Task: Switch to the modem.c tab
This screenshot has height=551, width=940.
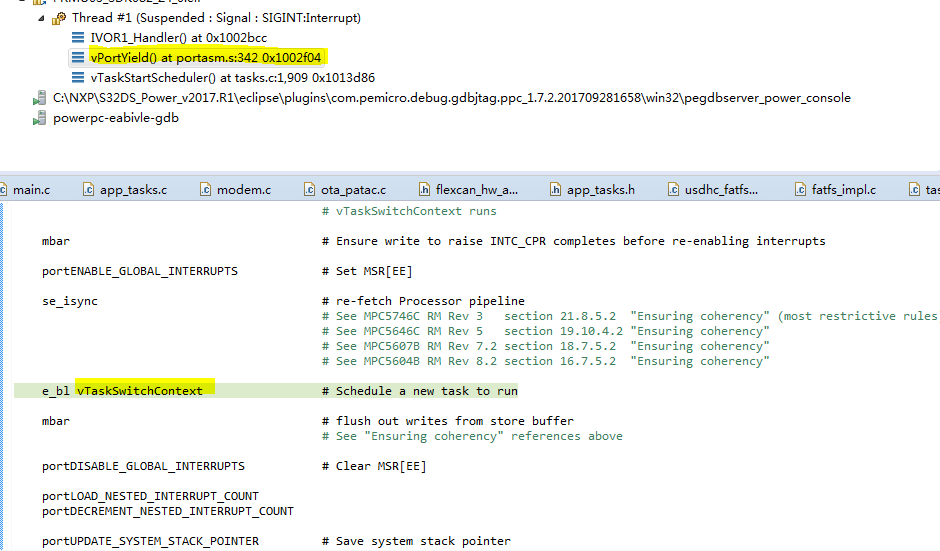Action: [243, 190]
